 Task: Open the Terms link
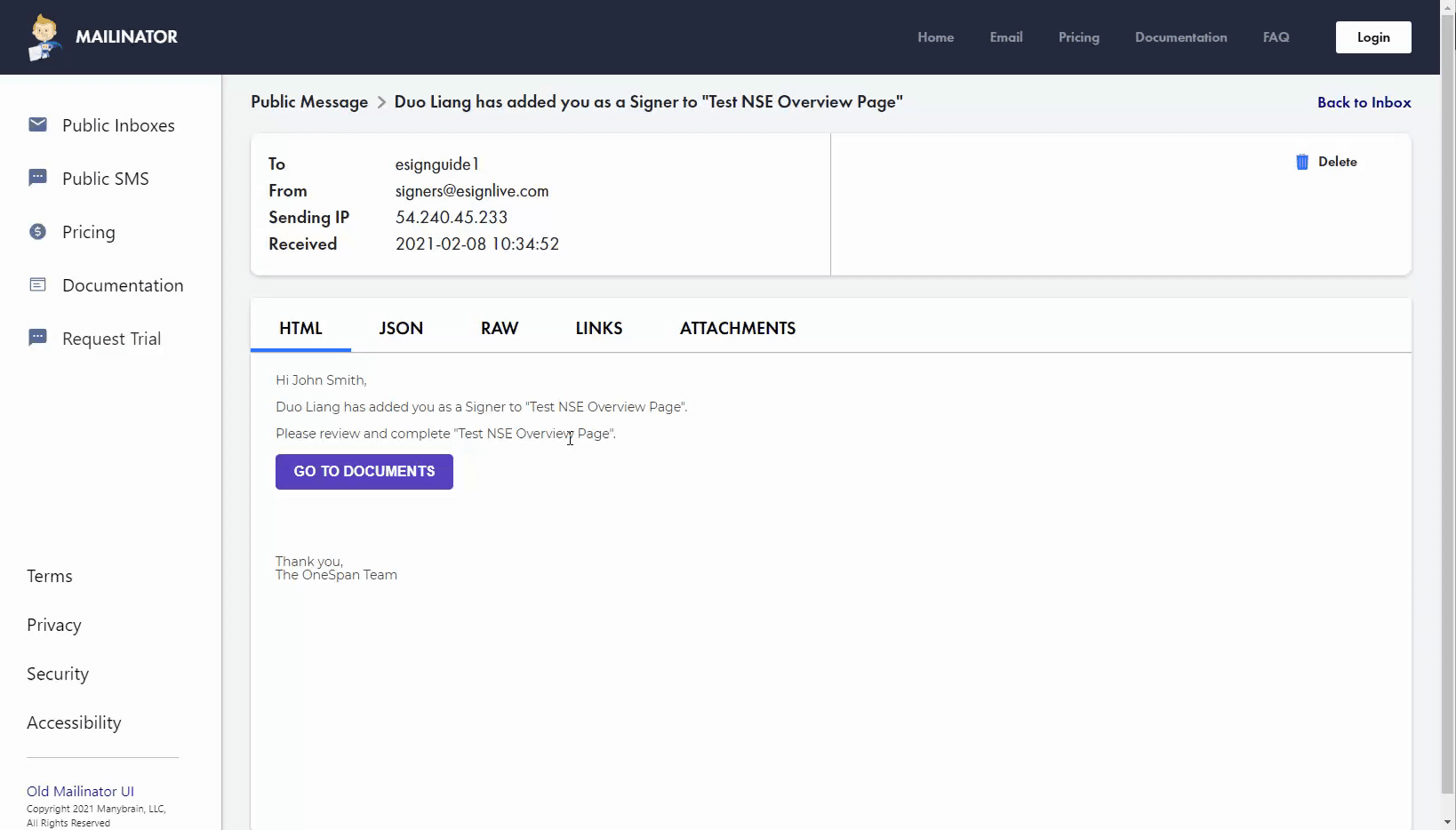tap(50, 576)
